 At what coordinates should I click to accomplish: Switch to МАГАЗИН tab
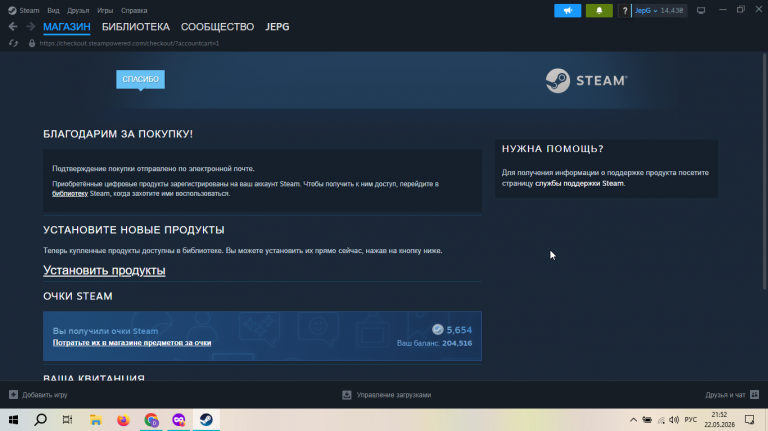point(67,27)
